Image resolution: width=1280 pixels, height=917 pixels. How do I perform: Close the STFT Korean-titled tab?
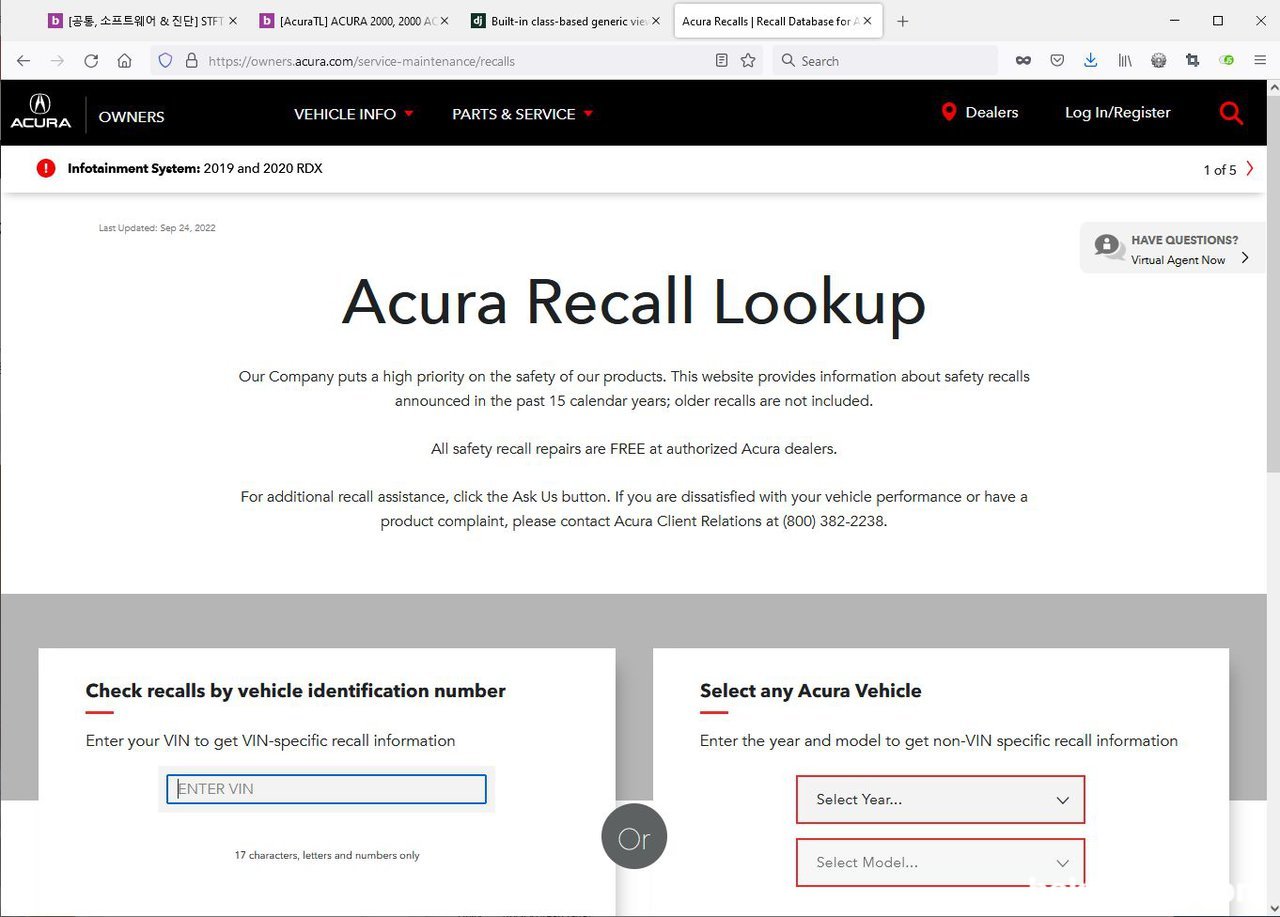pyautogui.click(x=233, y=21)
